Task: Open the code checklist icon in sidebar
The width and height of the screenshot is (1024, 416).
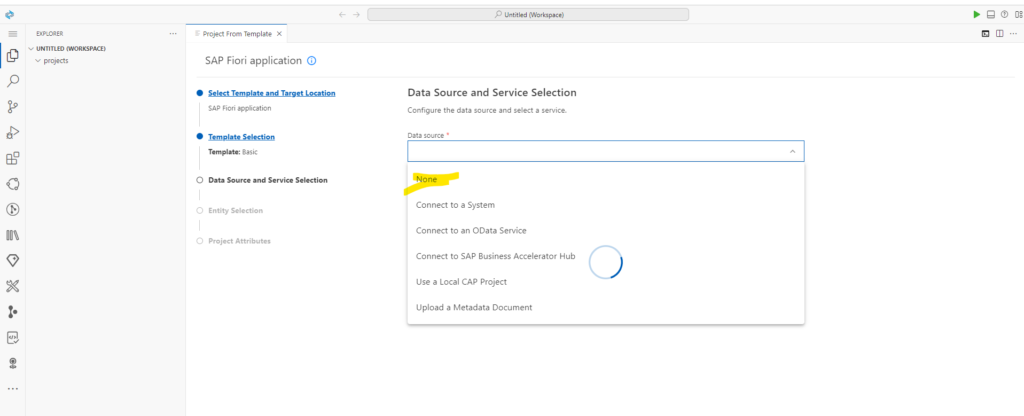Action: 12,338
